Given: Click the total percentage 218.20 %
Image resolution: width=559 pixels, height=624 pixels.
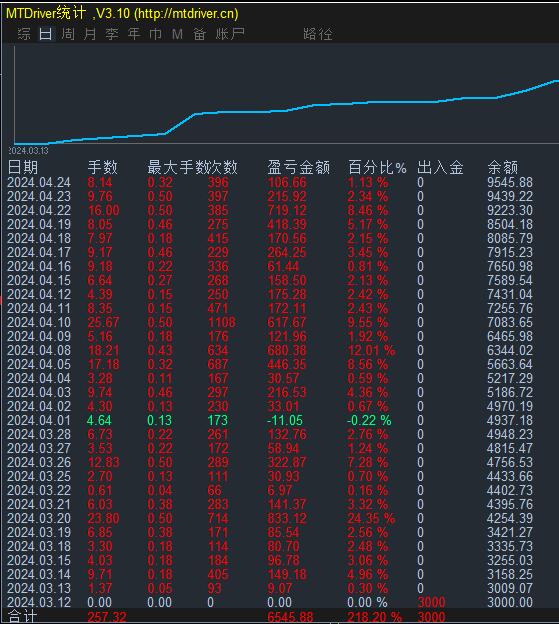Looking at the screenshot, I should click(374, 617).
